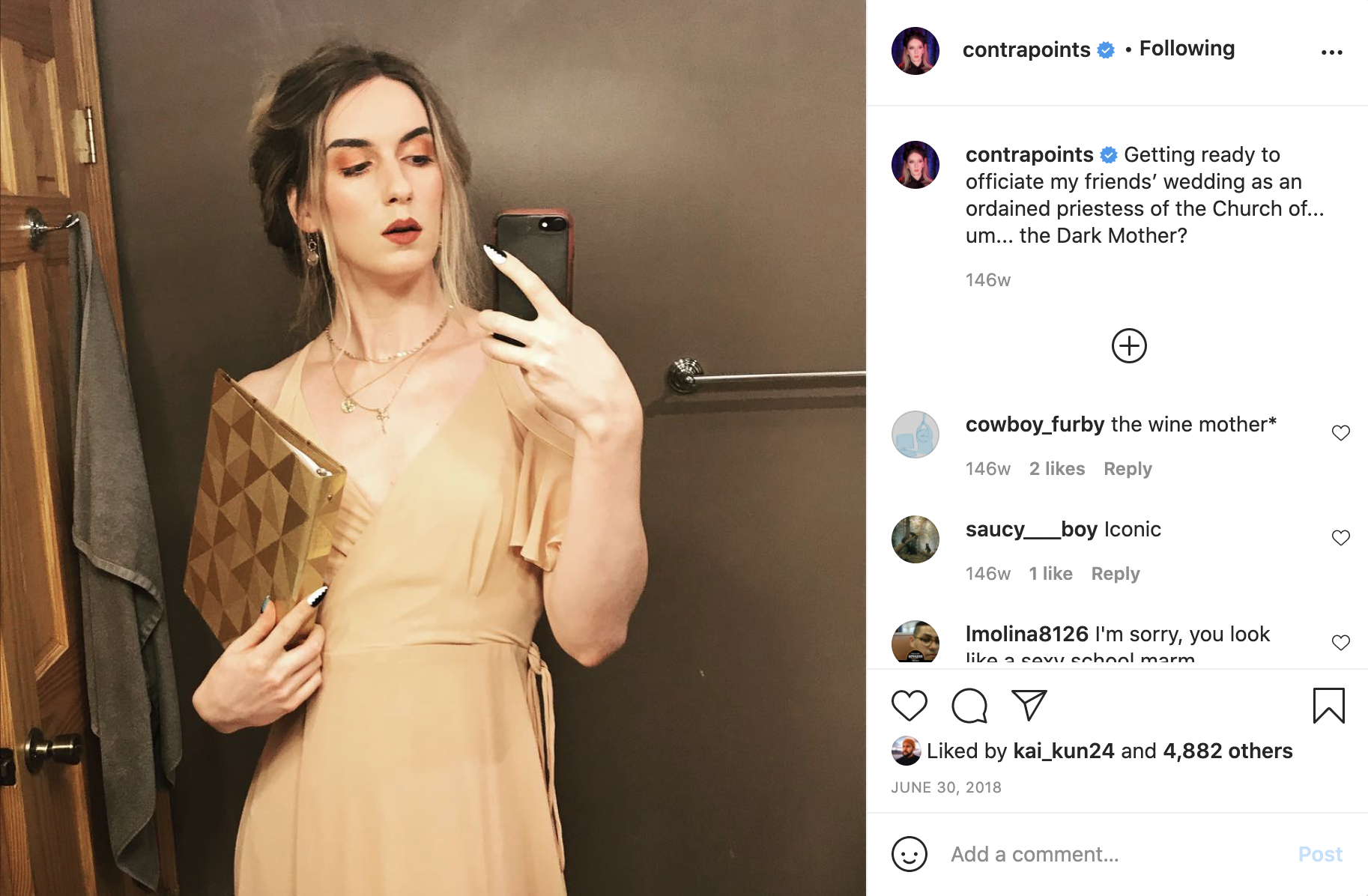Open the comment speech bubble icon
Screen dimensions: 1368x896
(969, 706)
